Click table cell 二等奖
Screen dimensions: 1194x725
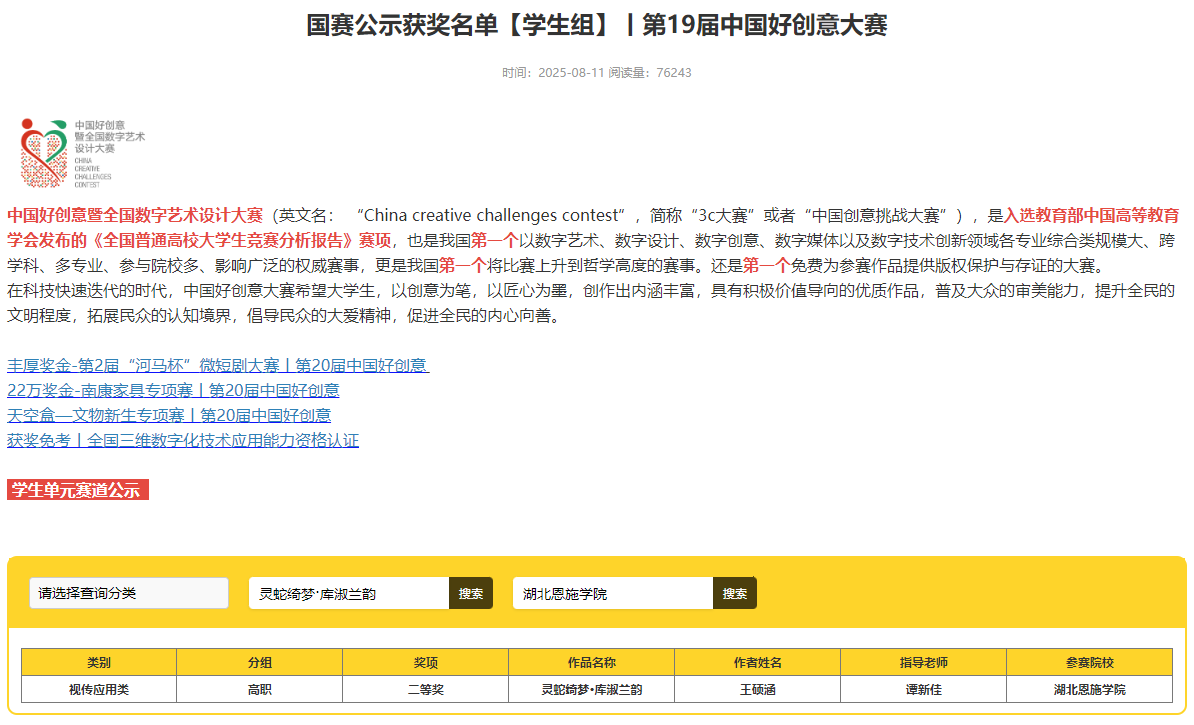426,689
